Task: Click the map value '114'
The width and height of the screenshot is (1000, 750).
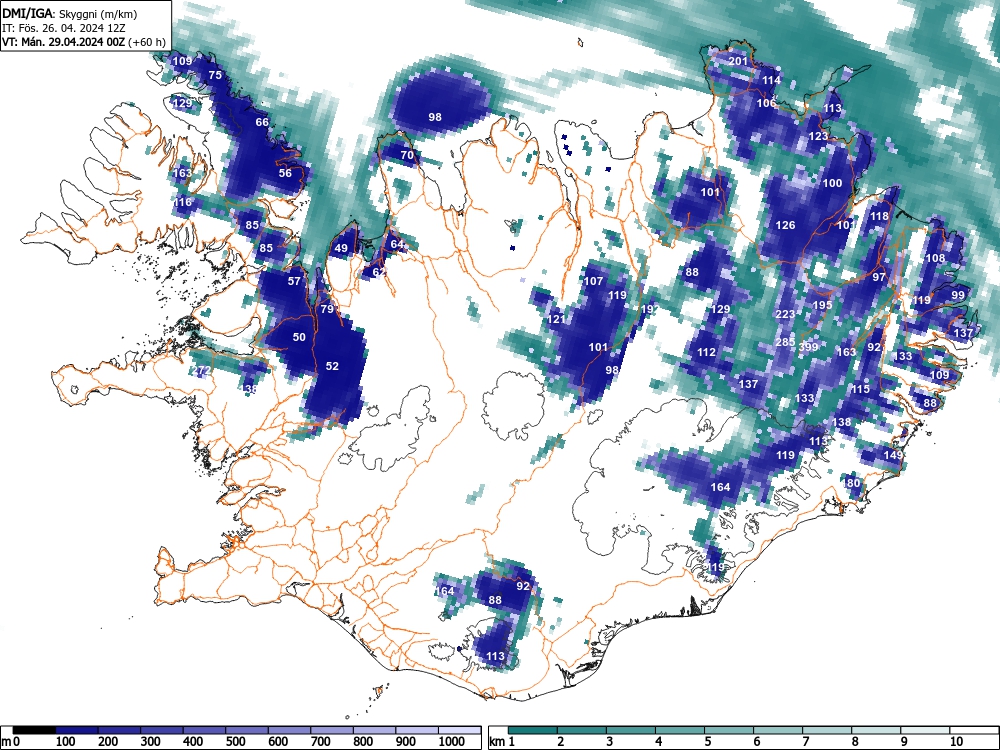Action: 771,80
